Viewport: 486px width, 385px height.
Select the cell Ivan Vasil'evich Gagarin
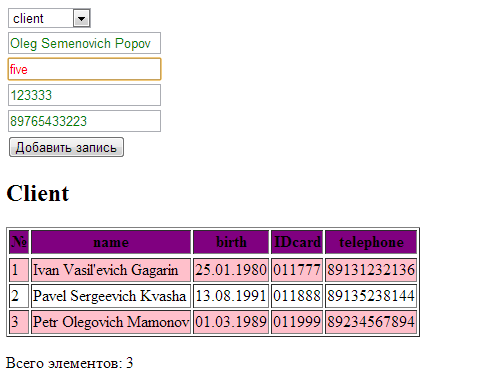click(111, 270)
